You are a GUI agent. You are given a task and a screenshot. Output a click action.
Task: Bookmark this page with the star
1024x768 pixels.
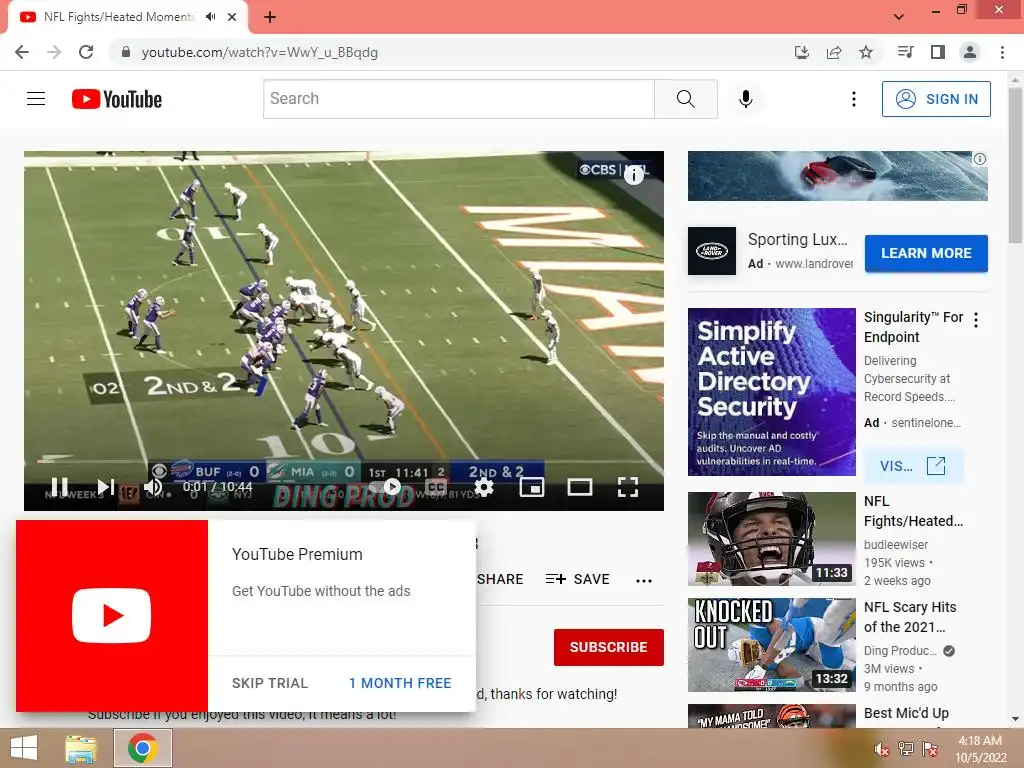(866, 52)
